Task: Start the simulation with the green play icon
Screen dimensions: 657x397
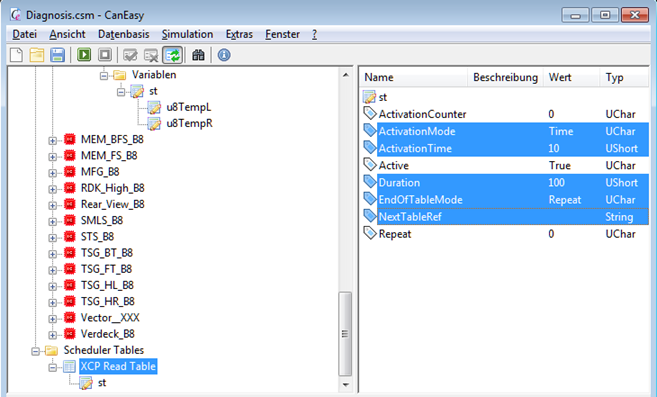Action: tap(84, 55)
